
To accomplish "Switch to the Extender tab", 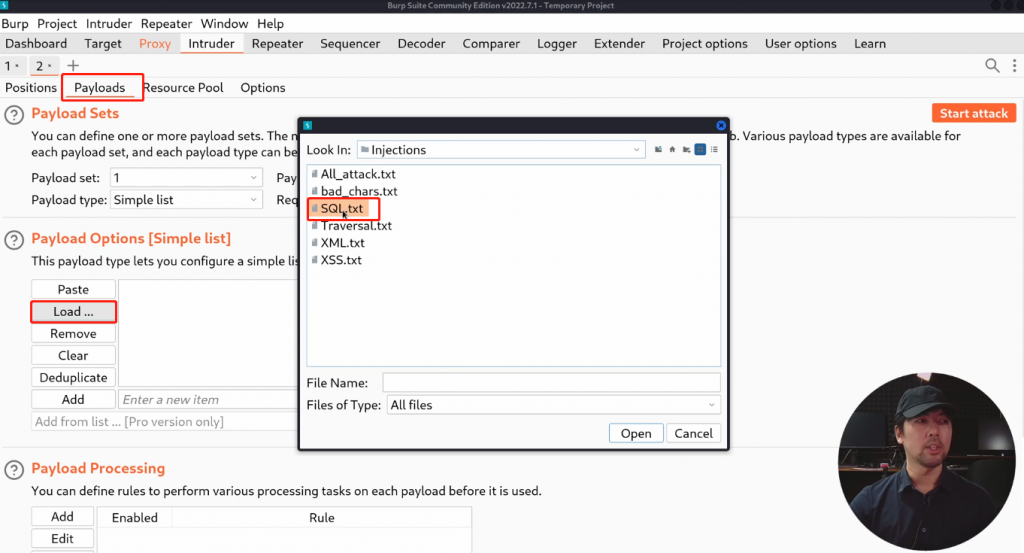I will tap(619, 44).
